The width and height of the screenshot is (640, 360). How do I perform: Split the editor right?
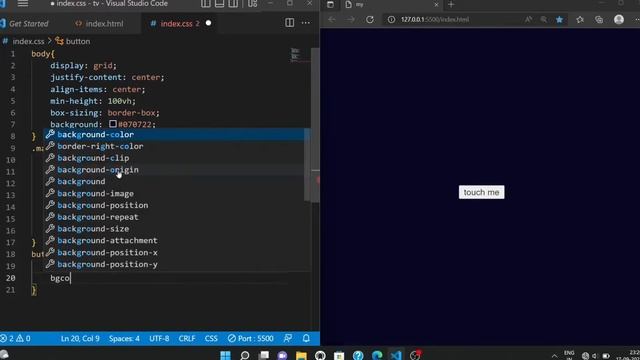coord(289,23)
